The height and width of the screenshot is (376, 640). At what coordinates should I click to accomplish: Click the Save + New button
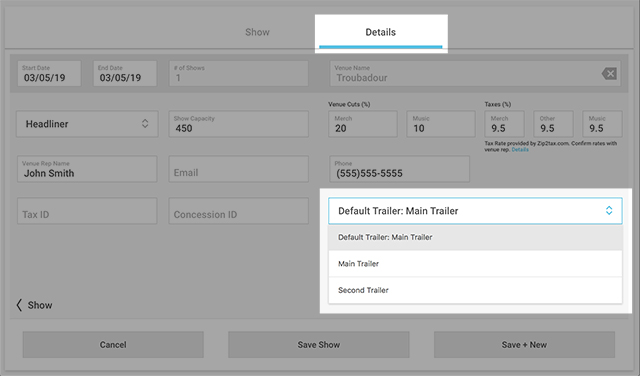pos(524,345)
